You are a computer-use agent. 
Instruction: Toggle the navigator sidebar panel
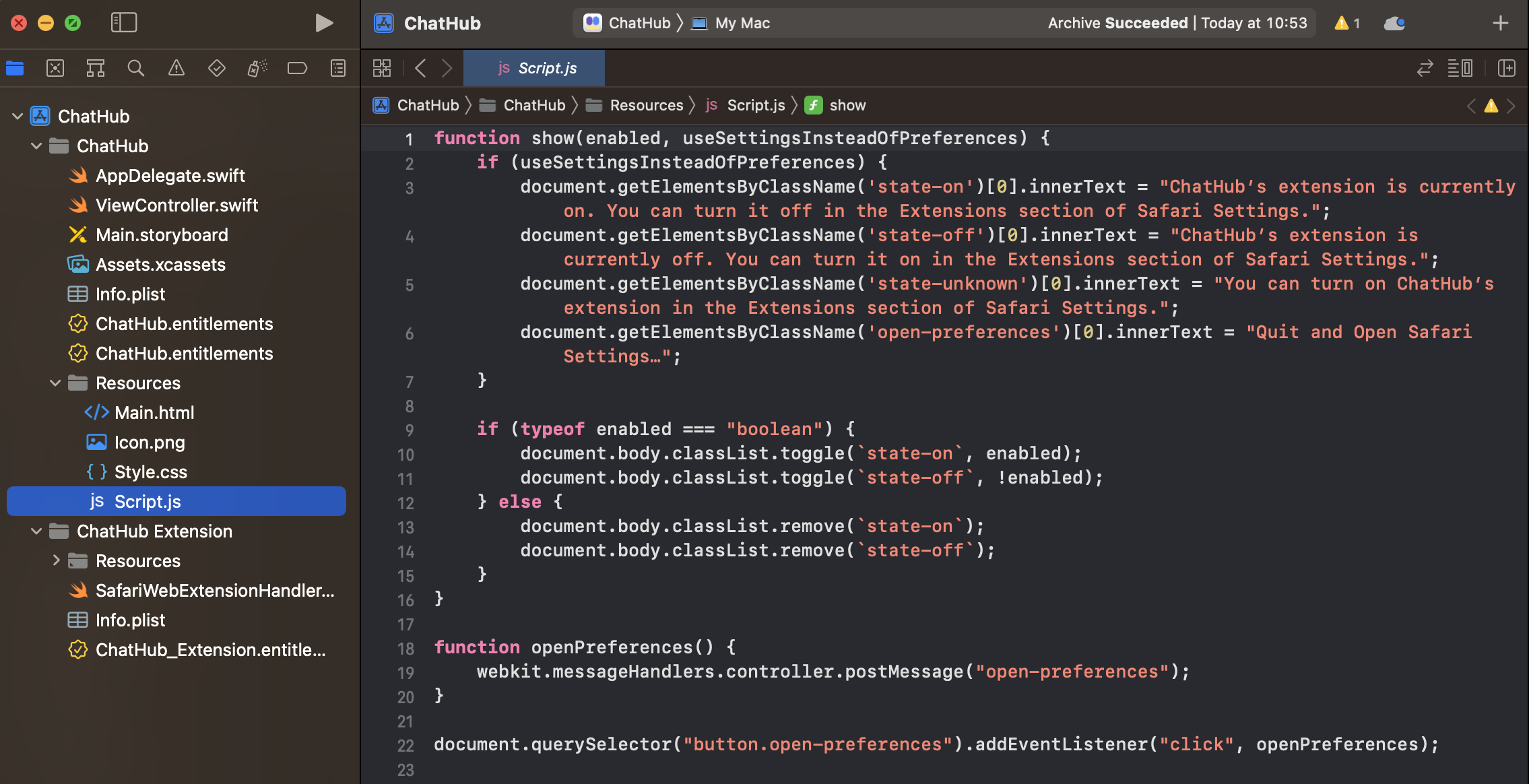tap(124, 23)
